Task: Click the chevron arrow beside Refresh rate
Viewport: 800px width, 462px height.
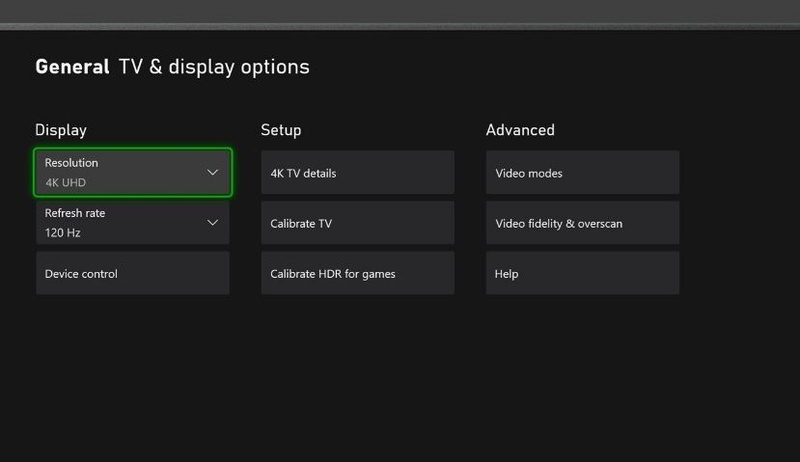Action: coord(212,222)
